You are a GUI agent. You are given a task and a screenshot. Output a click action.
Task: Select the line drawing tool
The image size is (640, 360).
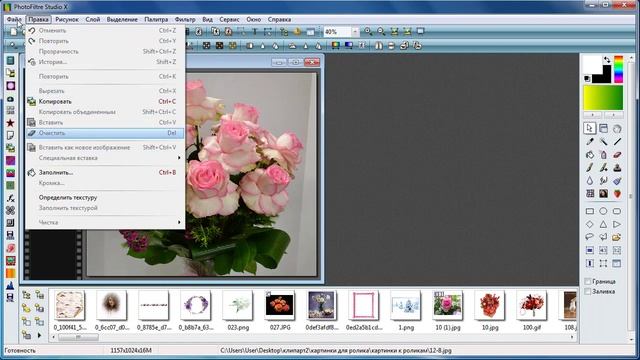point(617,142)
